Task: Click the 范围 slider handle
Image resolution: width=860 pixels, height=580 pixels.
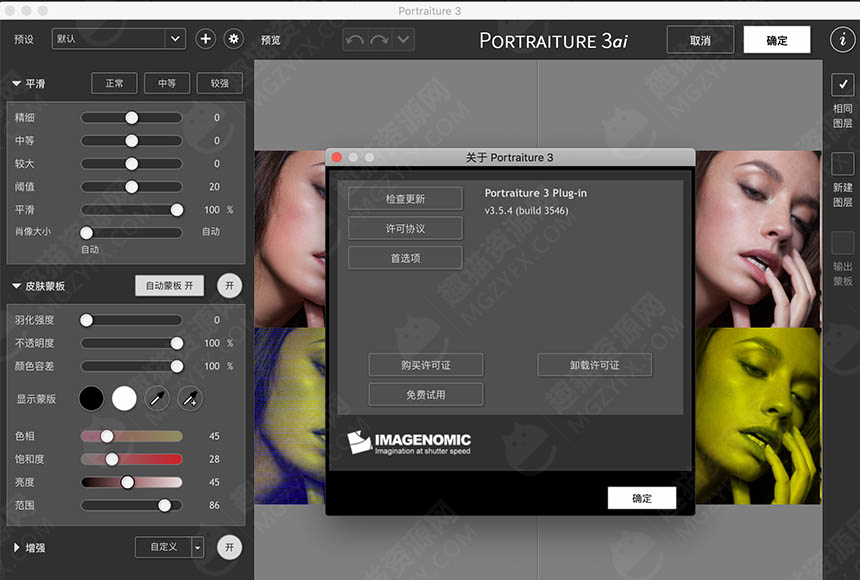Action: [x=165, y=505]
